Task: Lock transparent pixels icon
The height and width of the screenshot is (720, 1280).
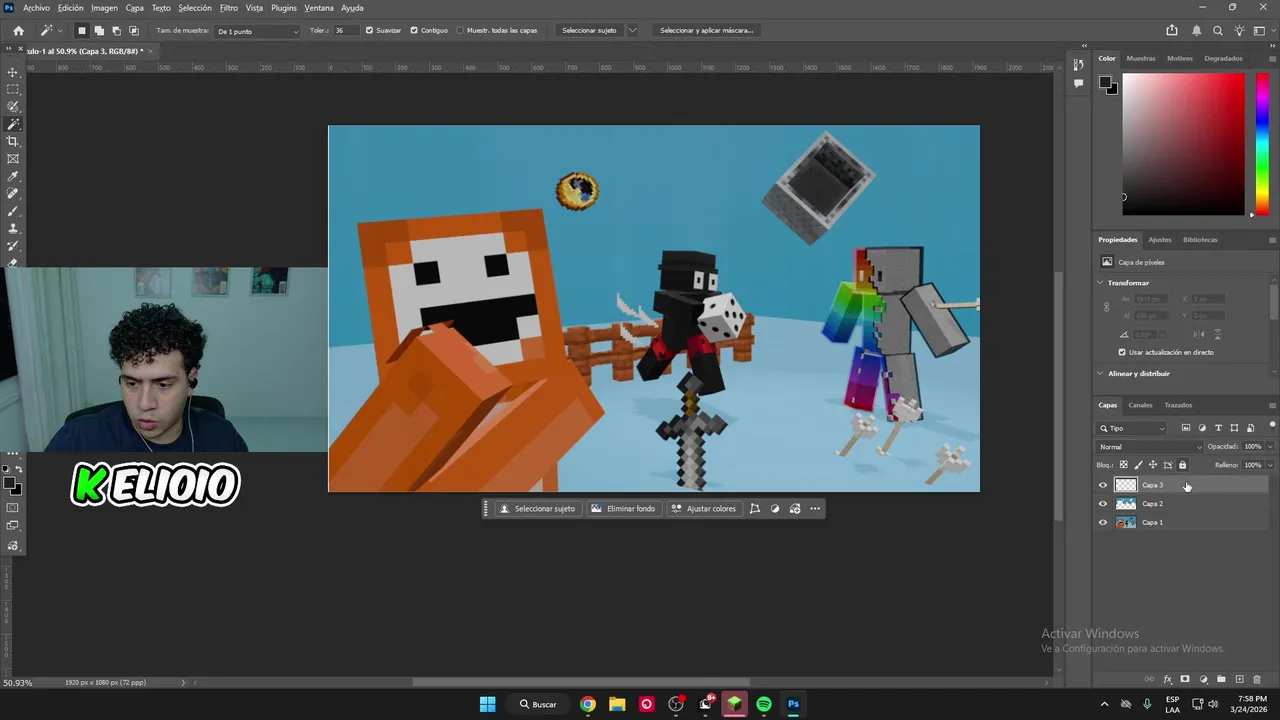Action: (x=1123, y=465)
